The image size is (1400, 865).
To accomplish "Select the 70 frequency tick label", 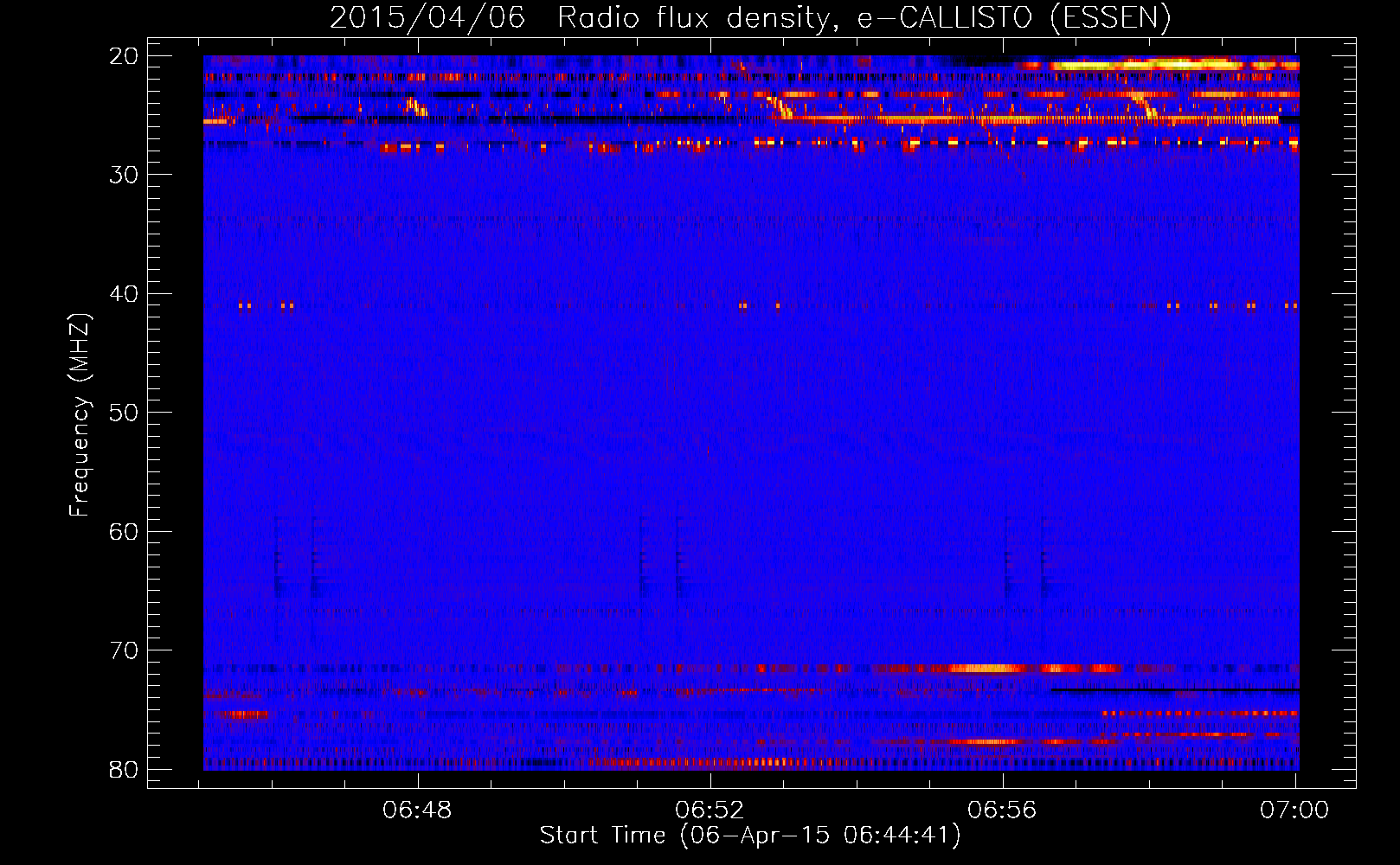I will (124, 650).
